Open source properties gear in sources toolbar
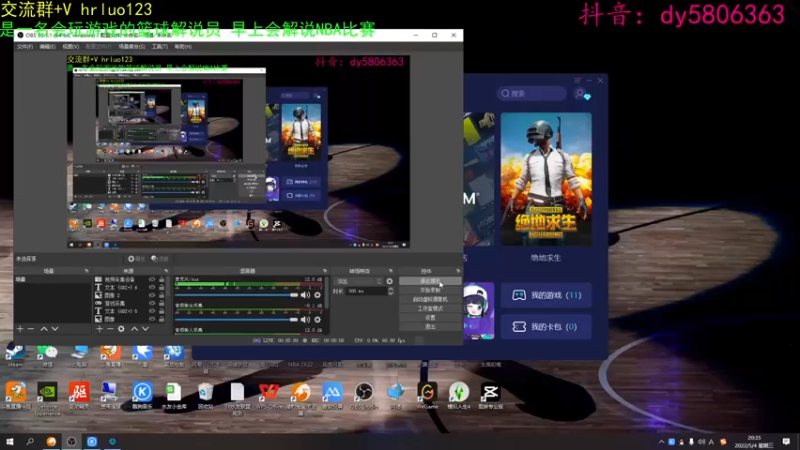 [x=121, y=329]
